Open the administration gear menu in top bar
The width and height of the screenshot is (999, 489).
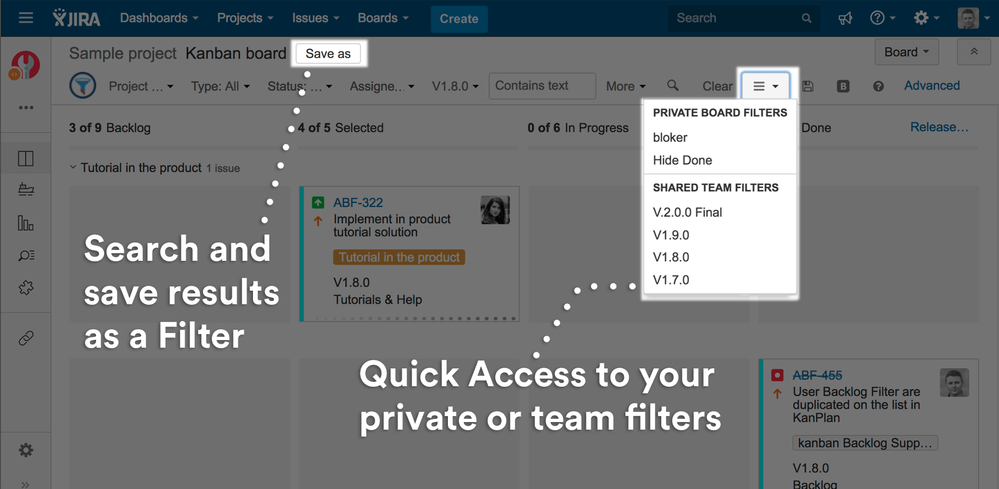(x=926, y=18)
